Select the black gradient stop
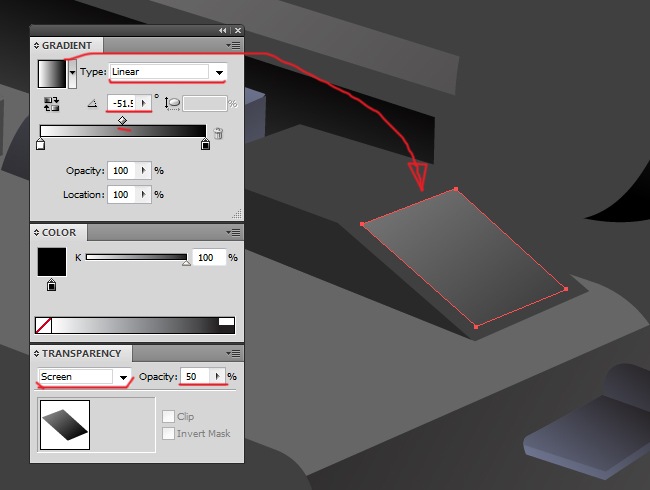Image resolution: width=650 pixels, height=490 pixels. (x=205, y=145)
